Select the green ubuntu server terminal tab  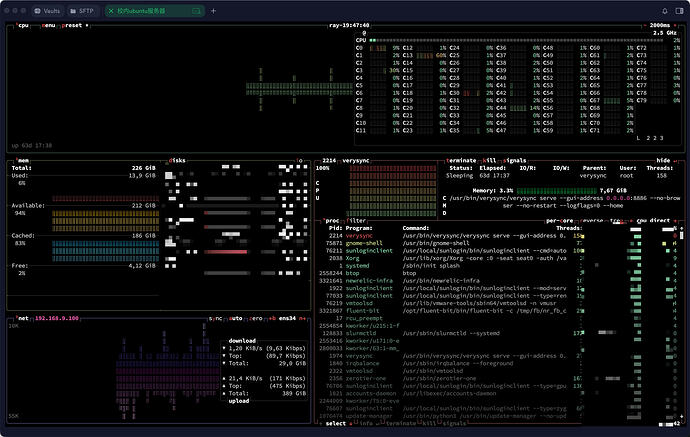(154, 11)
